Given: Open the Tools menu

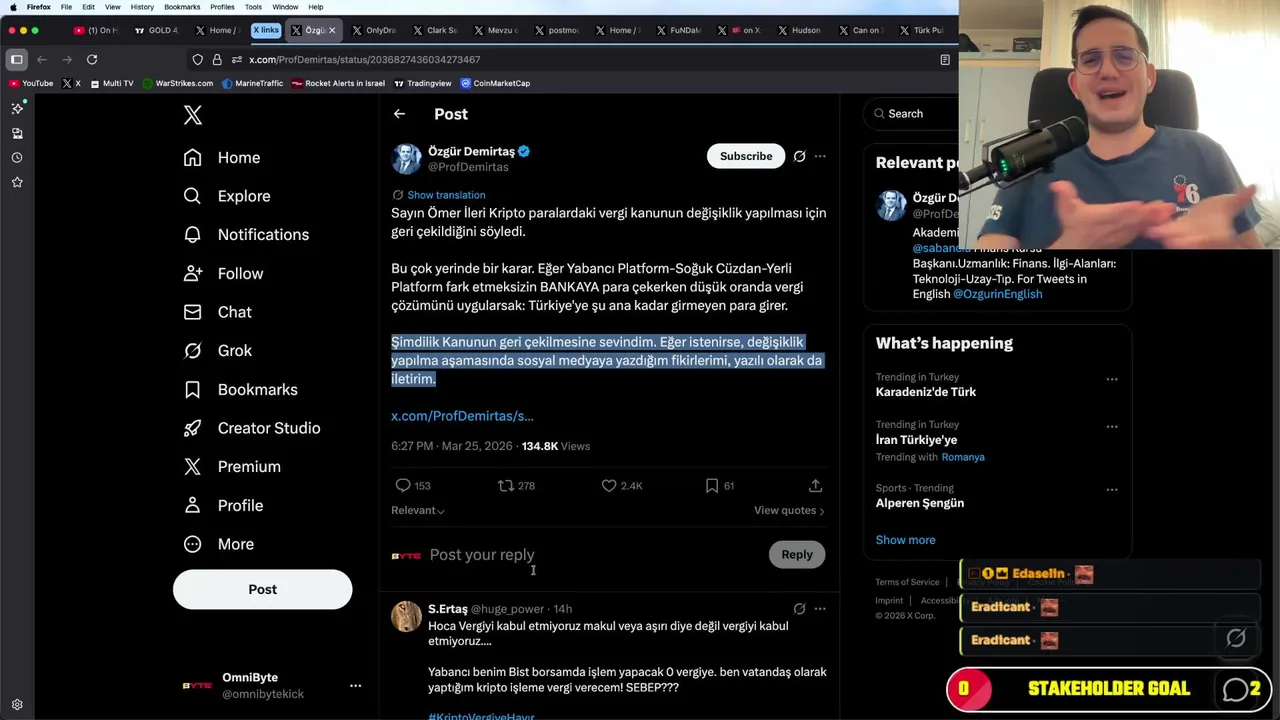Looking at the screenshot, I should pos(253,7).
